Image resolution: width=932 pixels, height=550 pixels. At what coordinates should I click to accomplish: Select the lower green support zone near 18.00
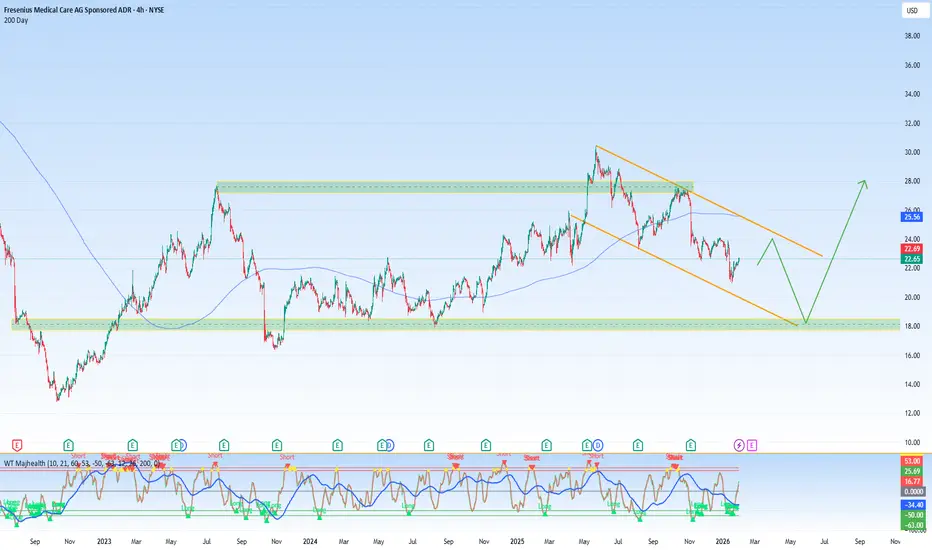coord(455,324)
